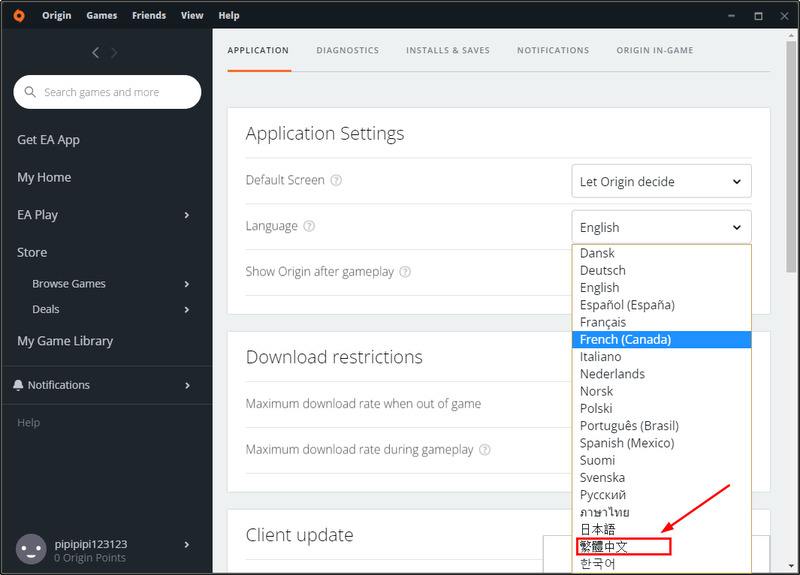This screenshot has width=800, height=575.
Task: Switch to the Notifications tab
Action: 553,51
